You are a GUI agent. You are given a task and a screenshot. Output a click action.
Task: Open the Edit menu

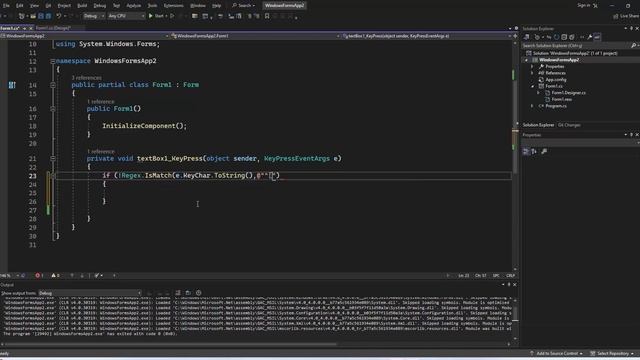[19, 6]
